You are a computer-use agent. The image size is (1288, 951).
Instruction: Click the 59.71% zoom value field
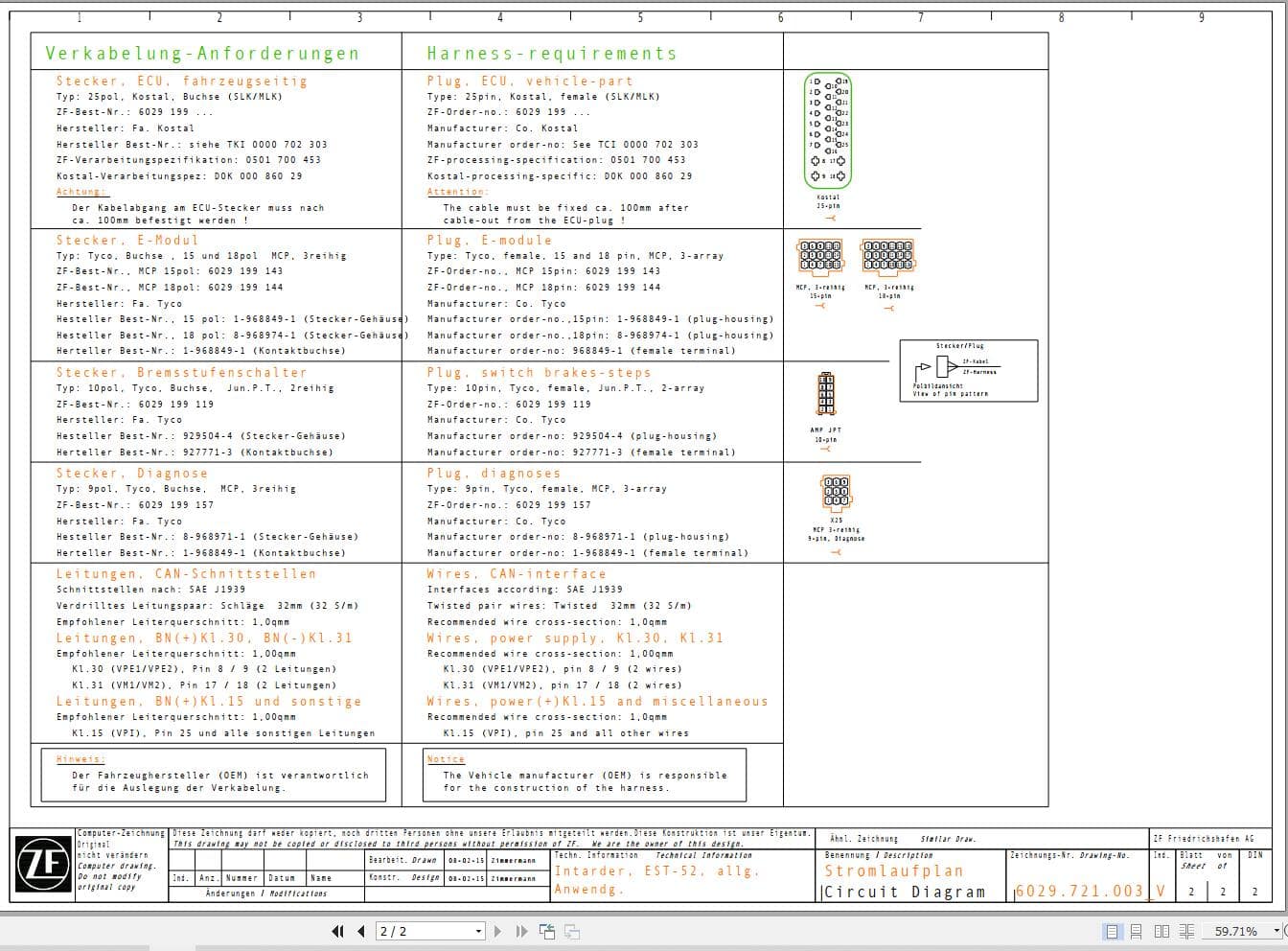click(x=1236, y=931)
